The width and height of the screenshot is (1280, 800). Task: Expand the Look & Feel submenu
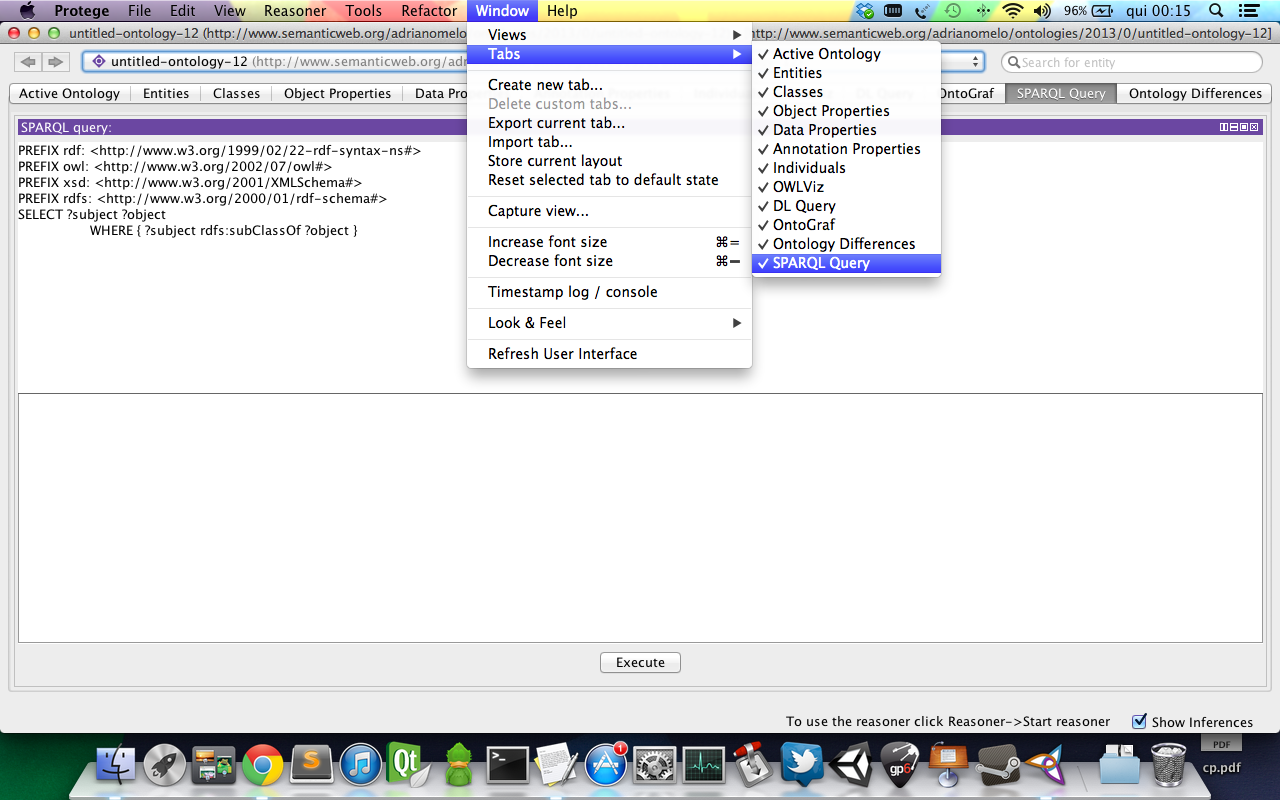[x=609, y=323]
